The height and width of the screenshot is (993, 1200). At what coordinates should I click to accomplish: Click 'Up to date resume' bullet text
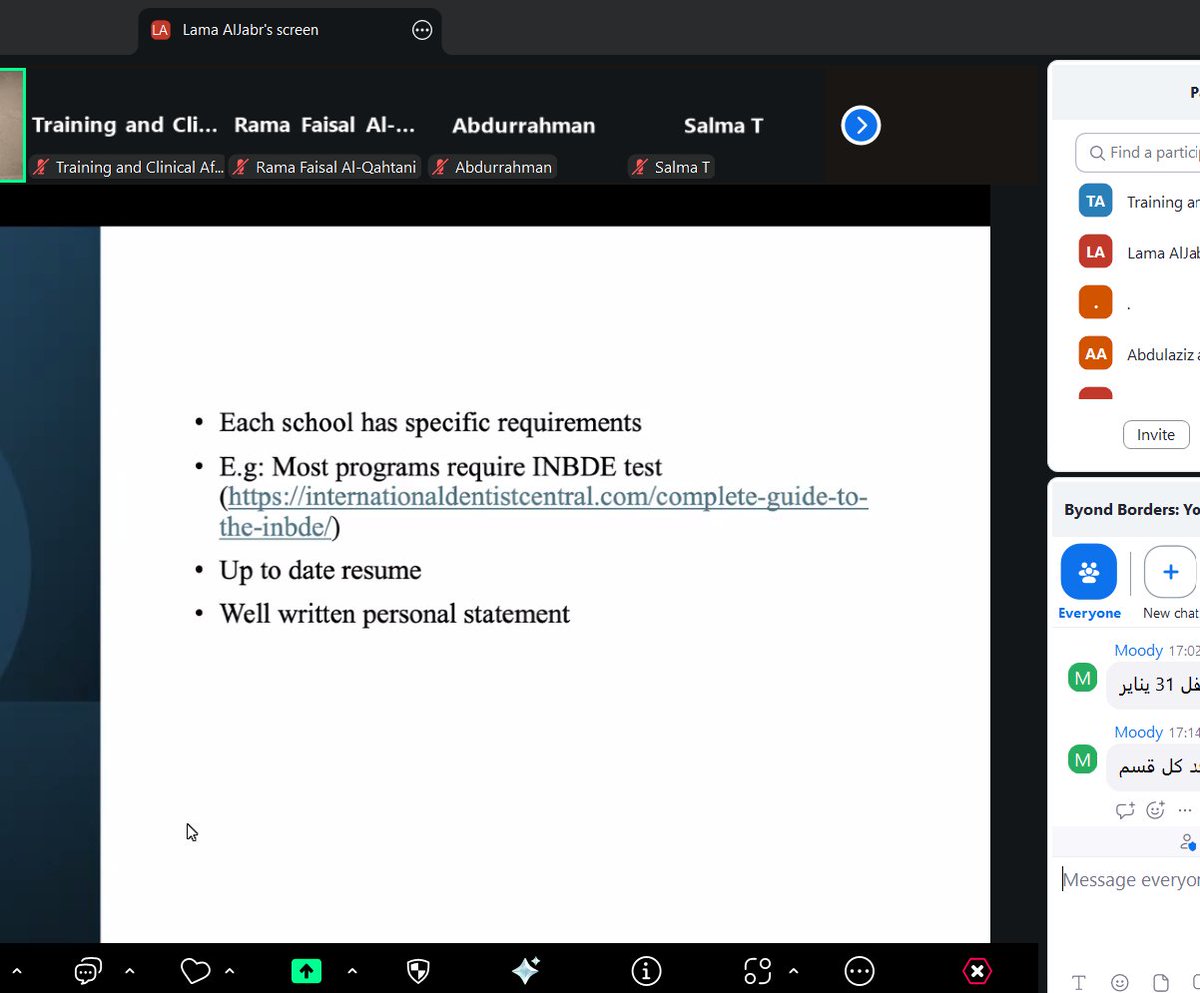320,570
